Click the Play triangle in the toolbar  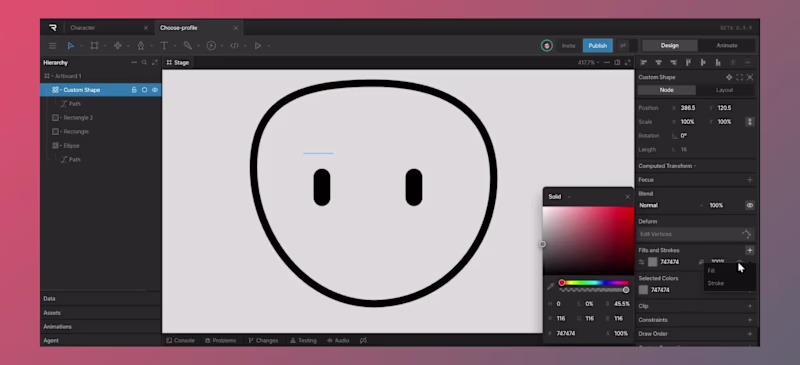(x=258, y=46)
